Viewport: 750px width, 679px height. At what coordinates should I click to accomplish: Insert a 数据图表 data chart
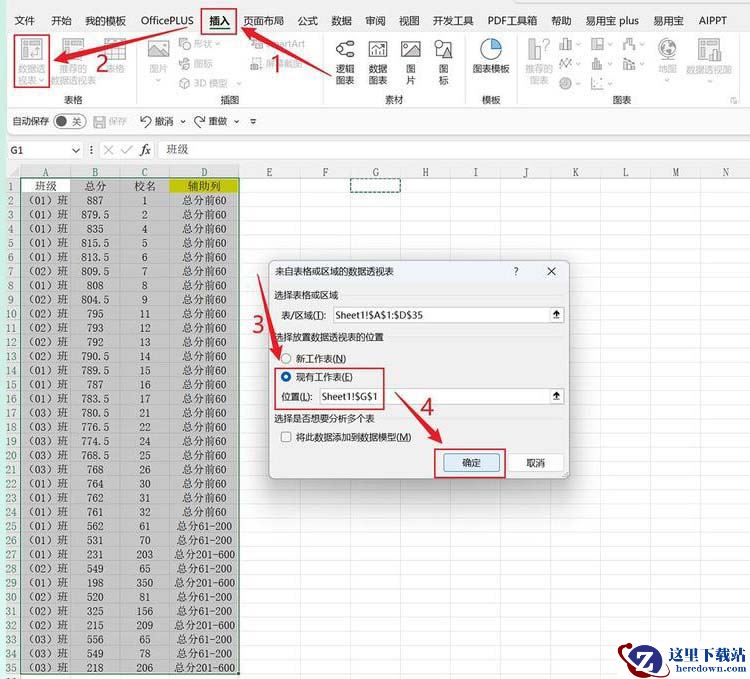coord(378,63)
